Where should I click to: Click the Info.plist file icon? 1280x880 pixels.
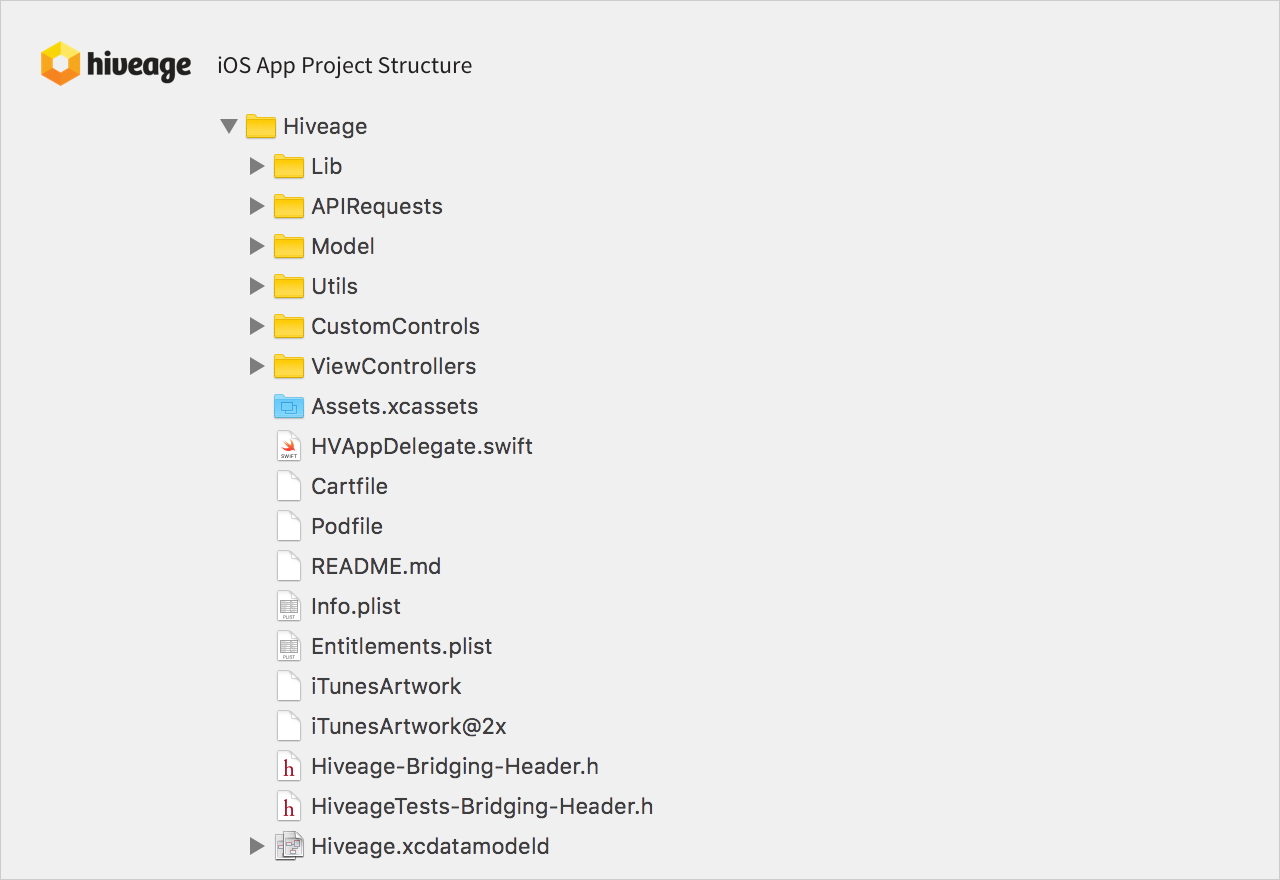pyautogui.click(x=289, y=606)
